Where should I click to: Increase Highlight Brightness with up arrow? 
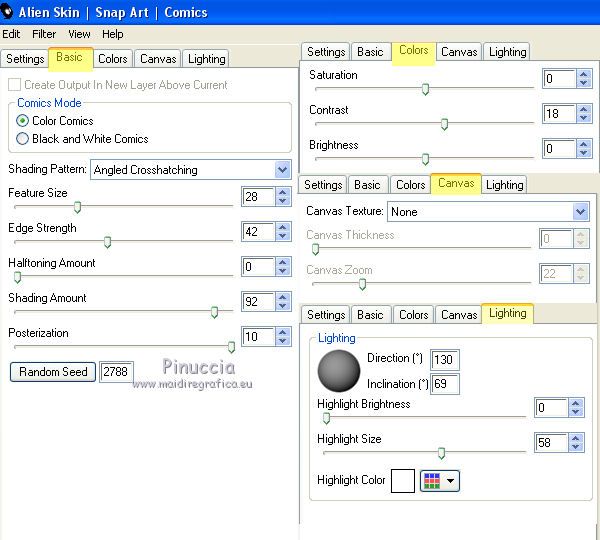click(x=576, y=403)
